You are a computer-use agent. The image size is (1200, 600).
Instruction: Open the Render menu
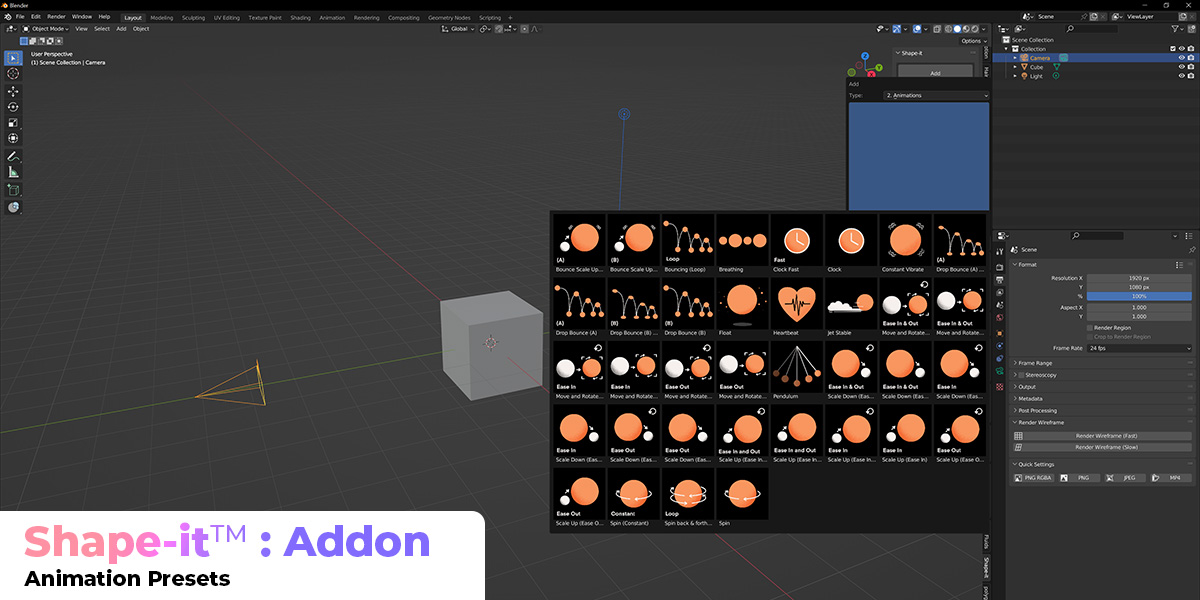point(56,17)
